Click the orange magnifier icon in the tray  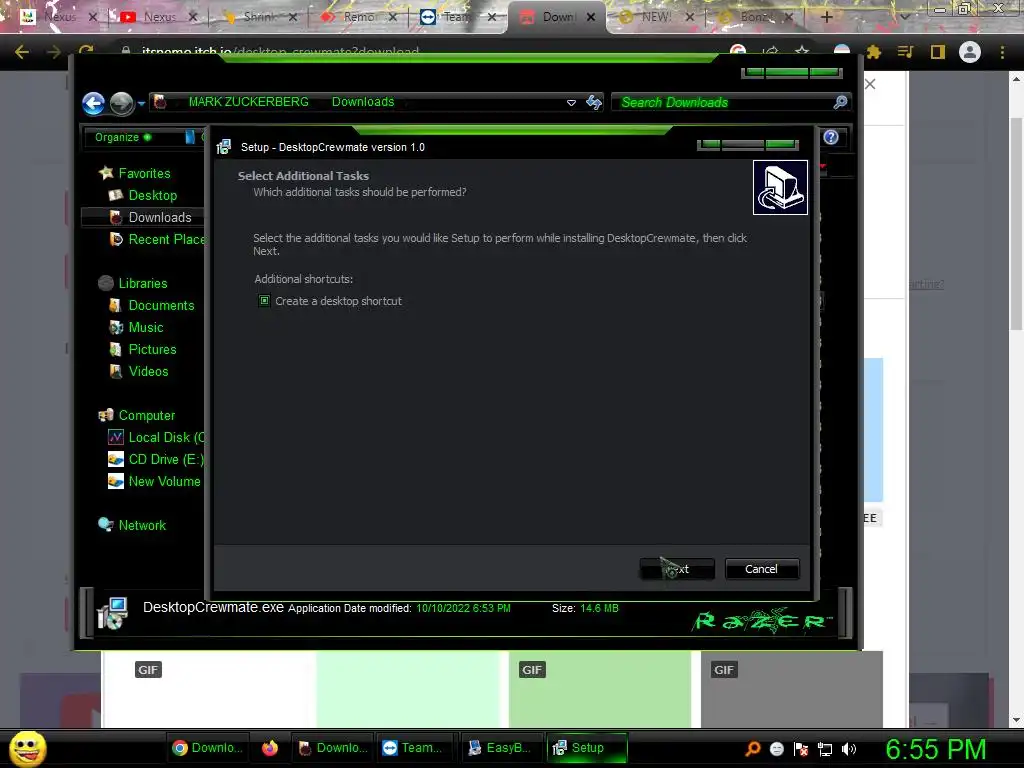click(752, 749)
